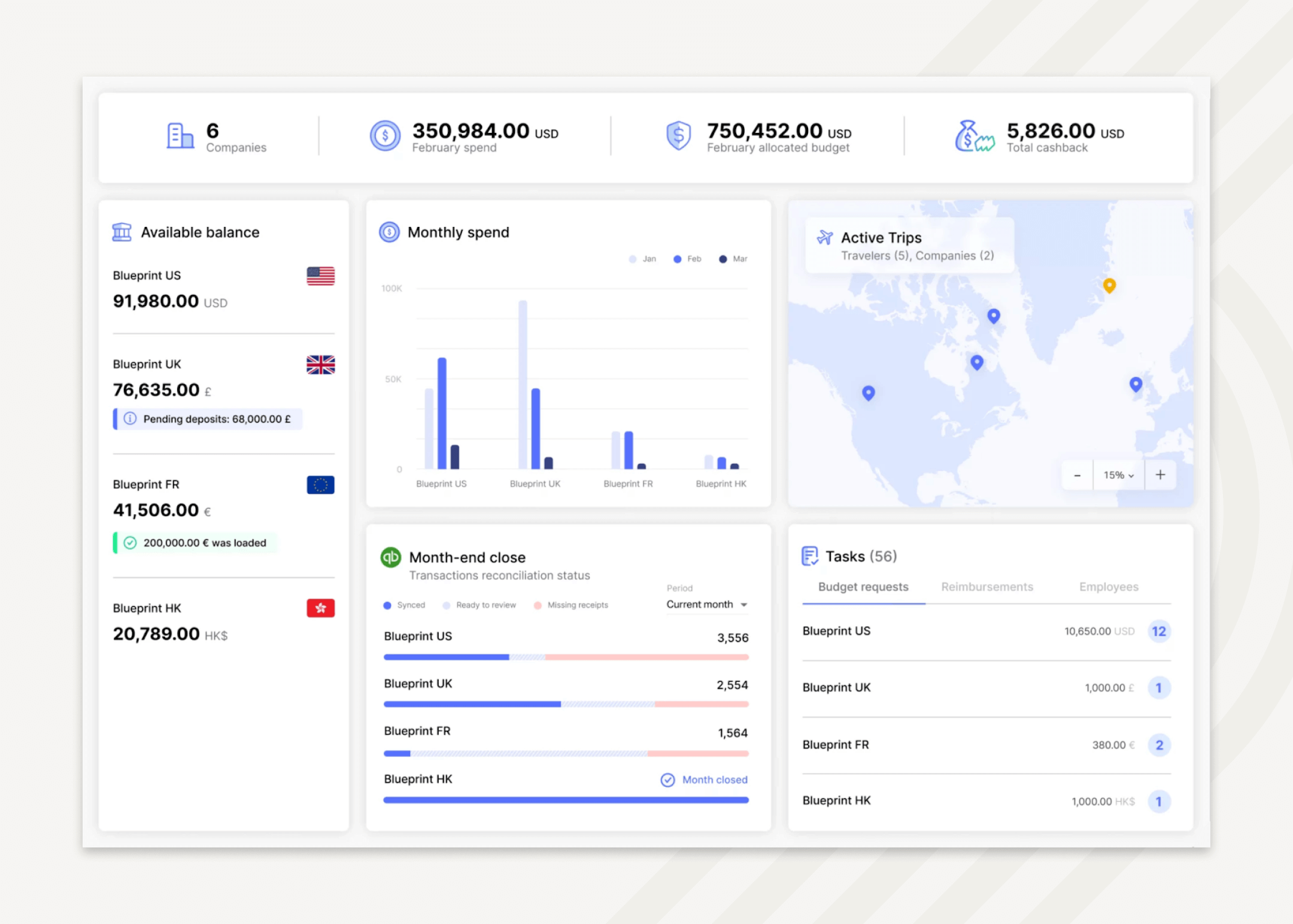Select the Budget Requests tab in Tasks
The width and height of the screenshot is (1293, 924).
click(862, 587)
